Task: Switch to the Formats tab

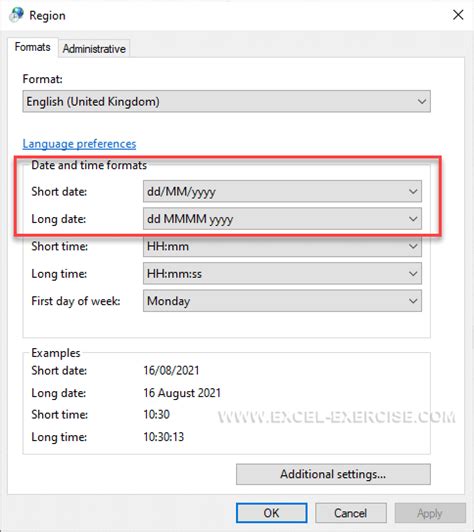Action: click(x=33, y=47)
